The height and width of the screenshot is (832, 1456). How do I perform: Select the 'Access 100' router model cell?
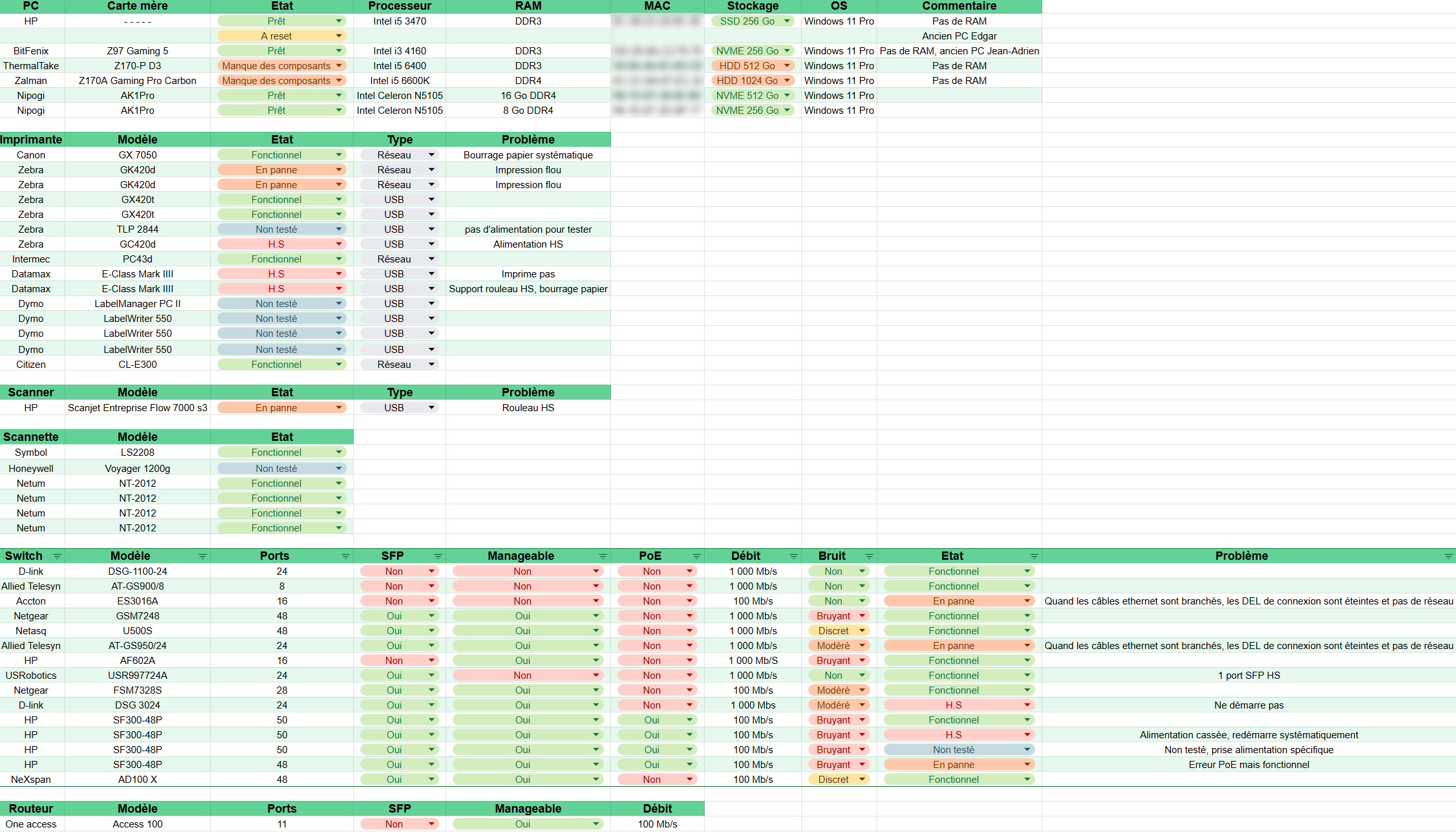pyautogui.click(x=138, y=824)
